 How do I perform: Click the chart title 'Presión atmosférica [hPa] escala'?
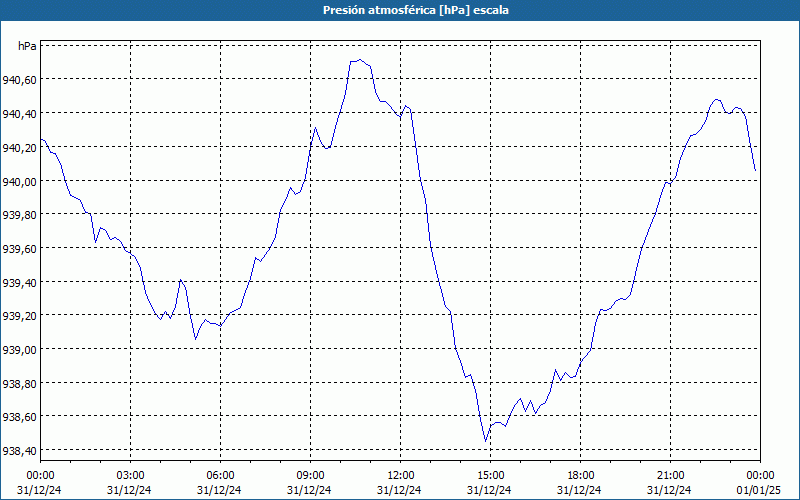415,10
